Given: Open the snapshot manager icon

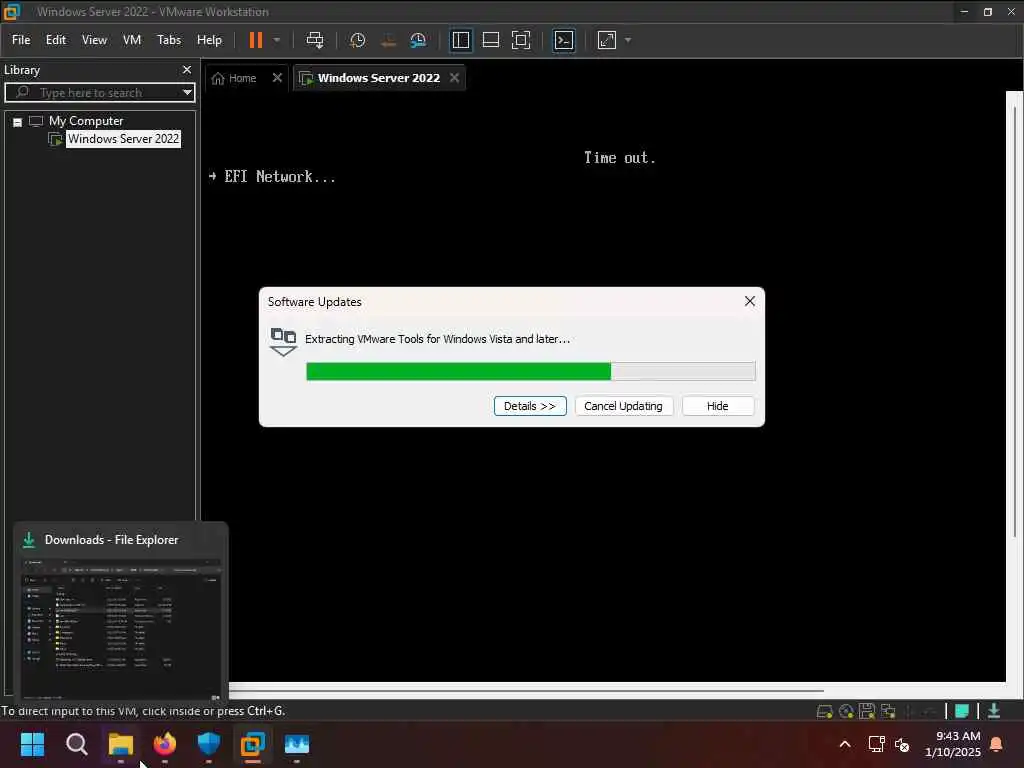Looking at the screenshot, I should point(418,40).
